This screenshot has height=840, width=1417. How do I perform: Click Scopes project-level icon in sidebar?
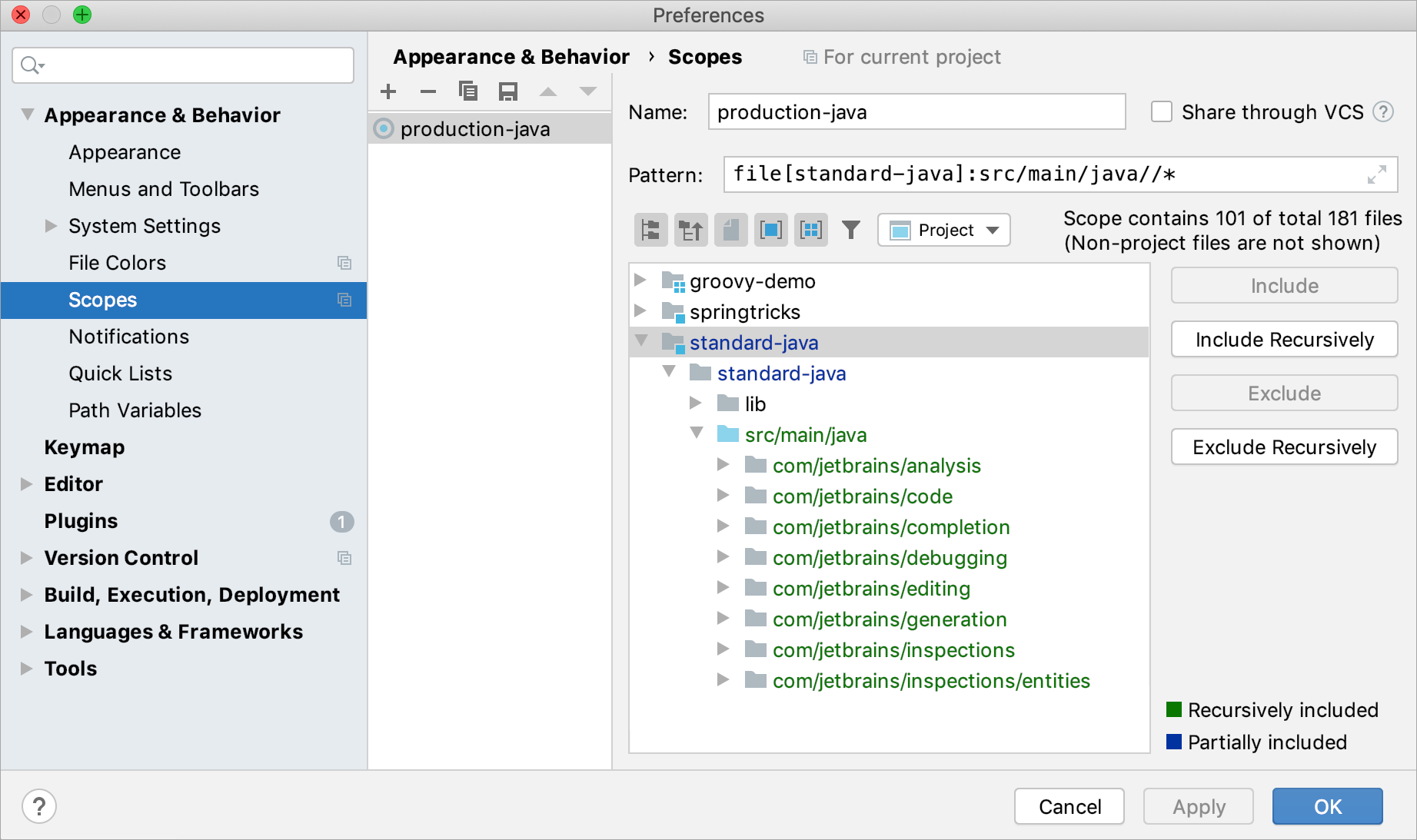coord(344,300)
